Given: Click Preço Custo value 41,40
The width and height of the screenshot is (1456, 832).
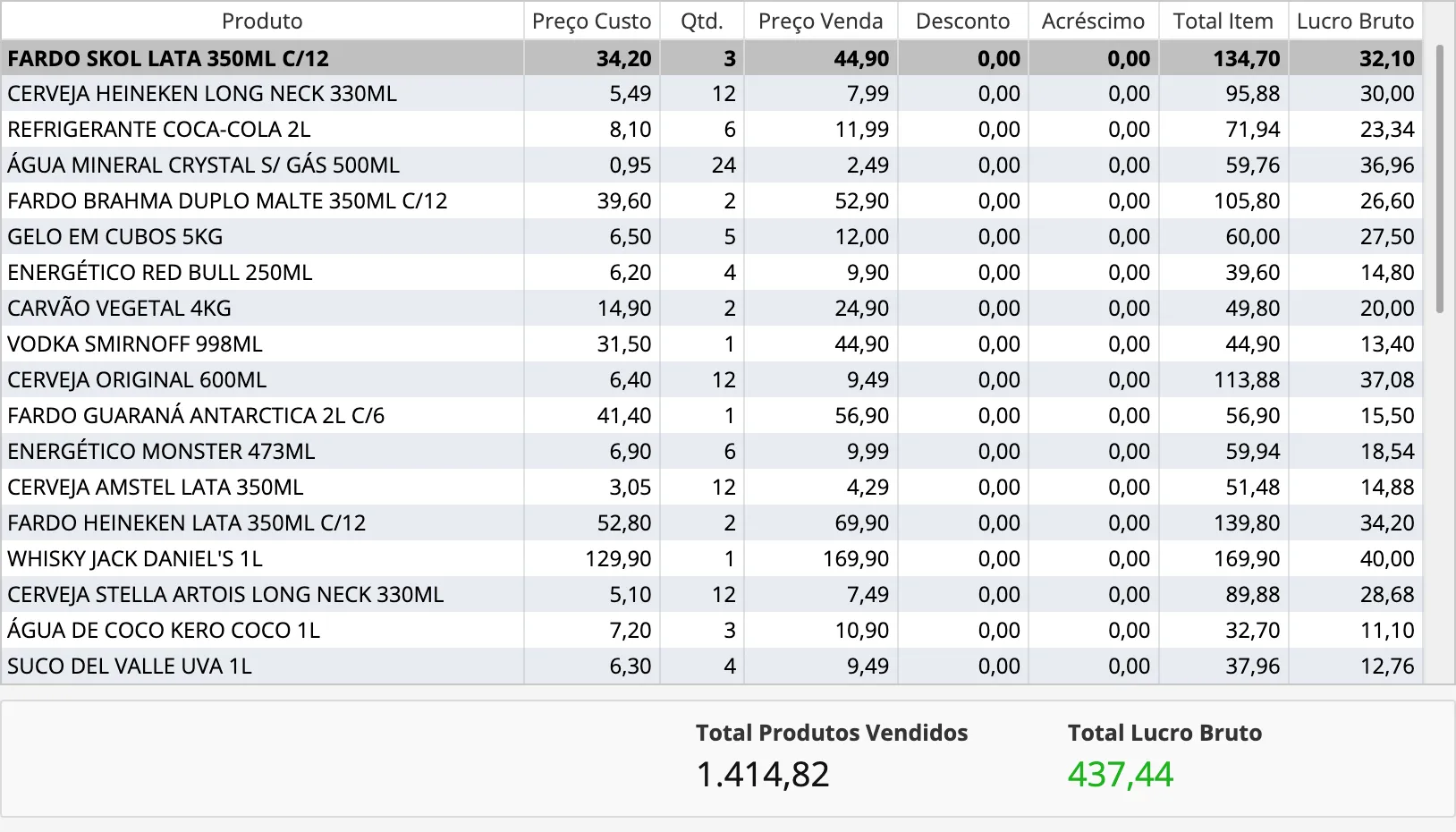Looking at the screenshot, I should (x=624, y=416).
